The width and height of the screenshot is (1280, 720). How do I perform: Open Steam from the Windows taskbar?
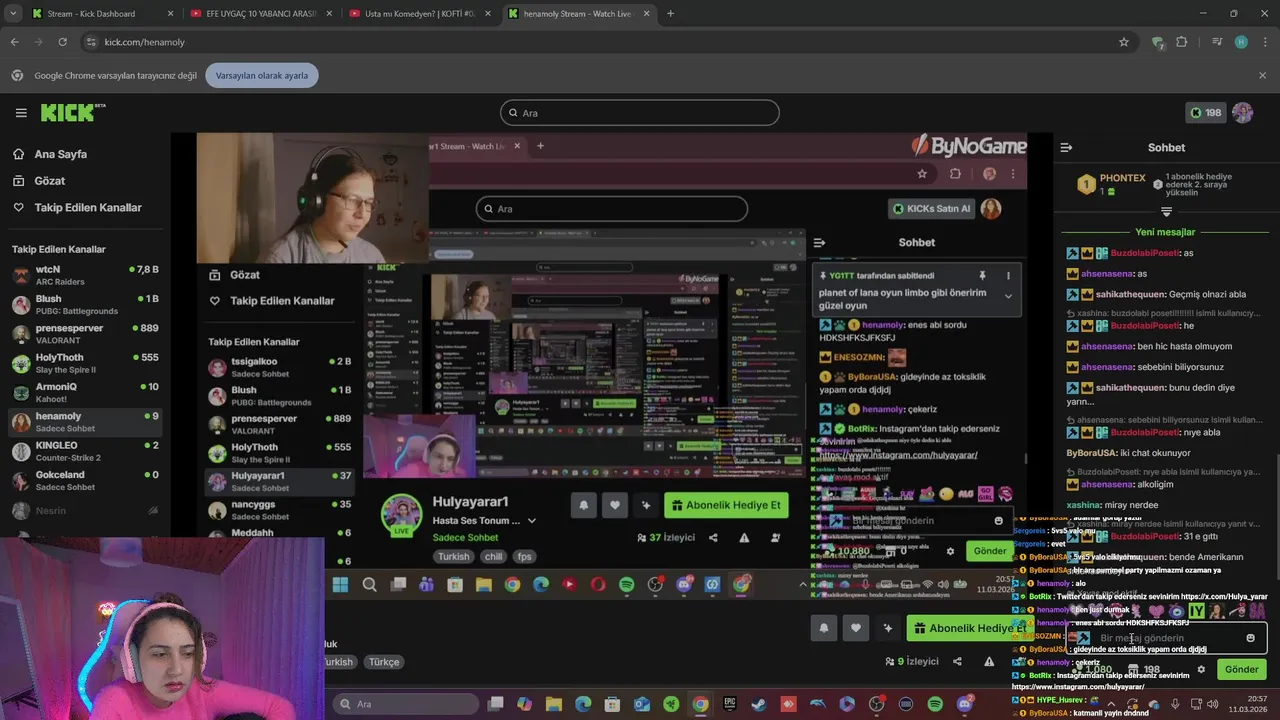pyautogui.click(x=759, y=704)
